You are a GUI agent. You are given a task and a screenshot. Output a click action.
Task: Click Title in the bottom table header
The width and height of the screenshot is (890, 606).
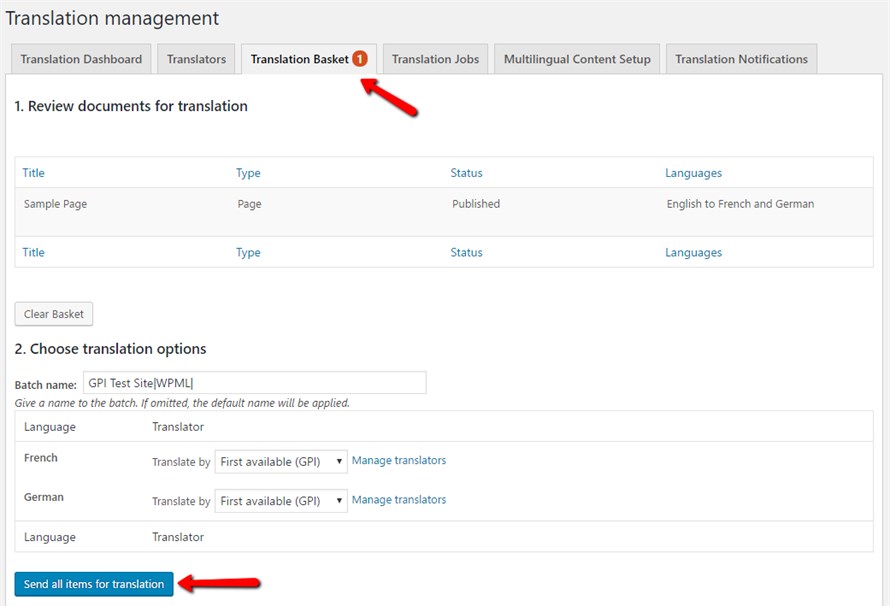pos(33,252)
